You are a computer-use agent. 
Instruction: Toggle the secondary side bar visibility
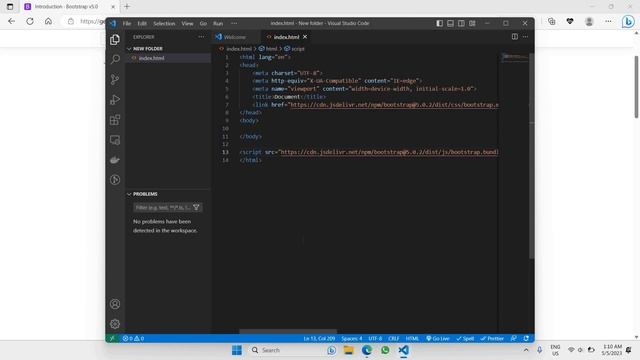tap(461, 23)
